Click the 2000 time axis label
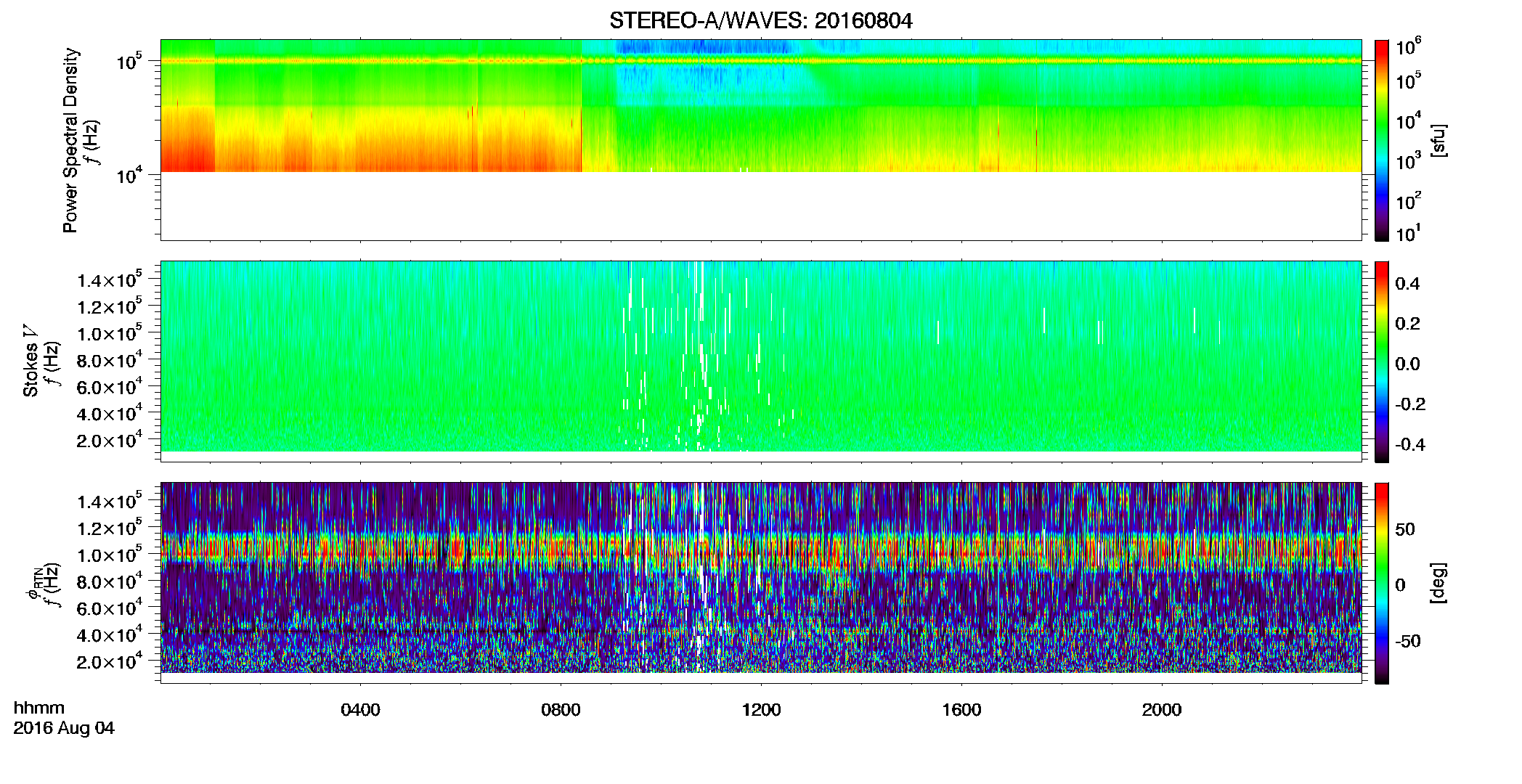The image size is (1522, 784). (x=1162, y=710)
